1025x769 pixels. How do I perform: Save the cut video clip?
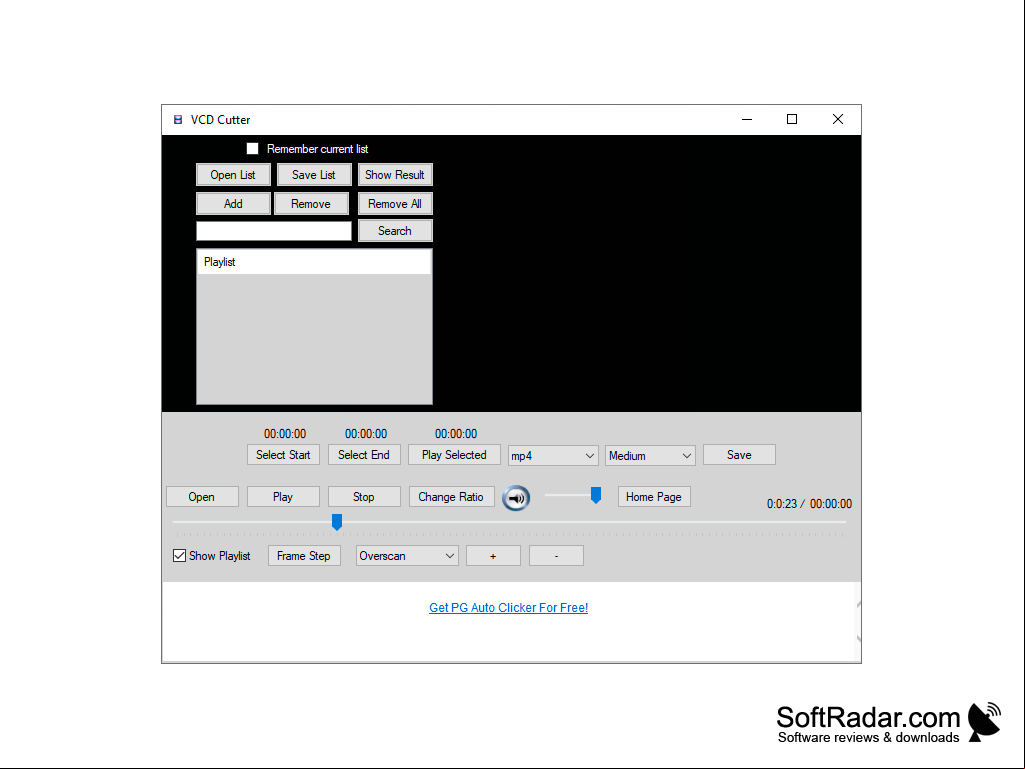(x=739, y=454)
